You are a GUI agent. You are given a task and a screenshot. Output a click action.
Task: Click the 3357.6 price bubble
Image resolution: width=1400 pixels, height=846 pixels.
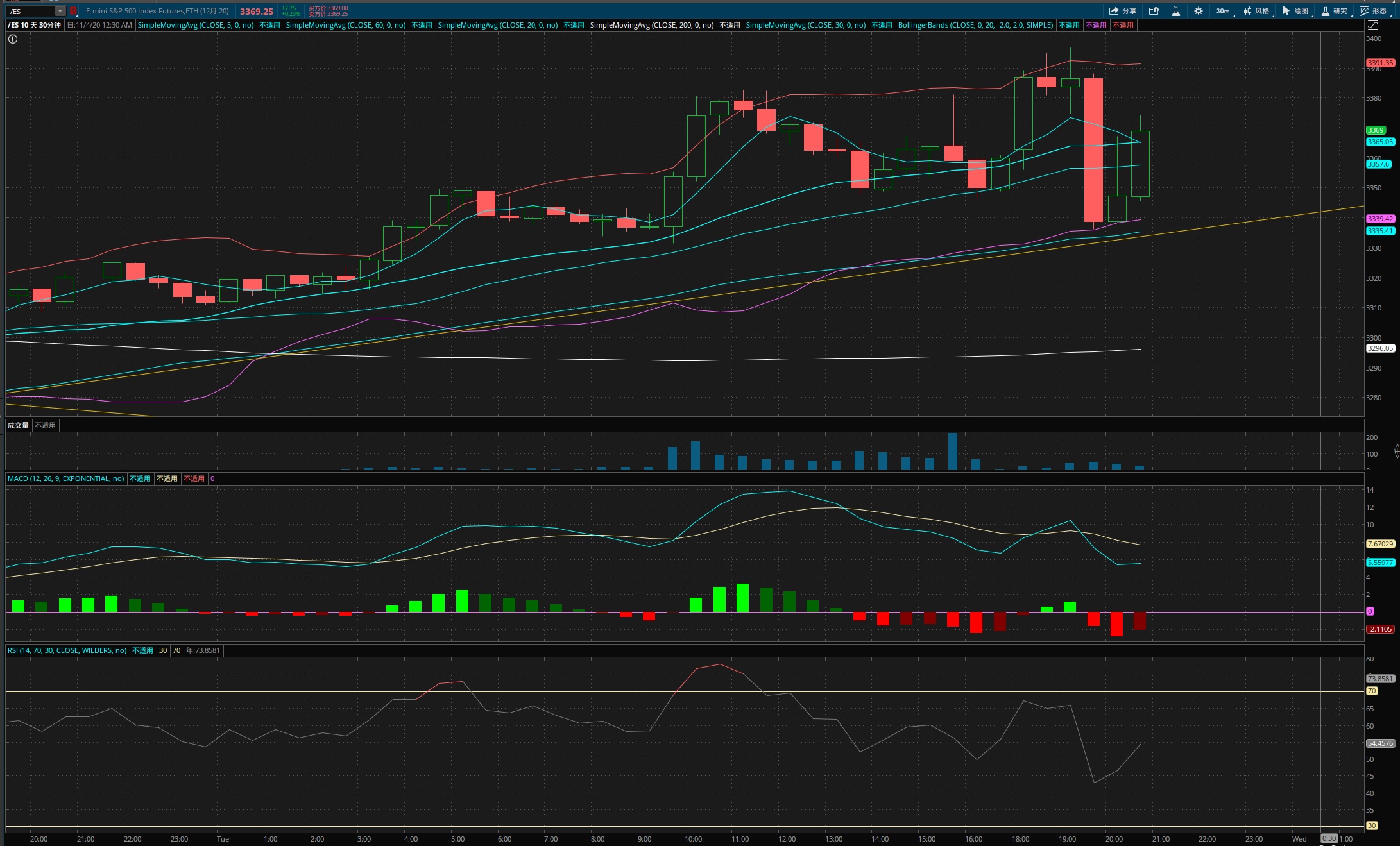[1378, 164]
